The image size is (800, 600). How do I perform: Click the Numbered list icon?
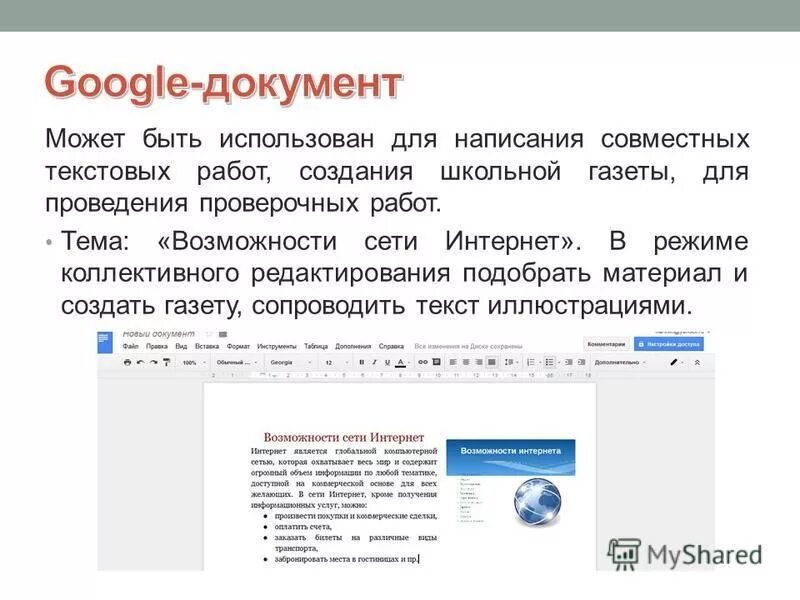click(x=532, y=362)
